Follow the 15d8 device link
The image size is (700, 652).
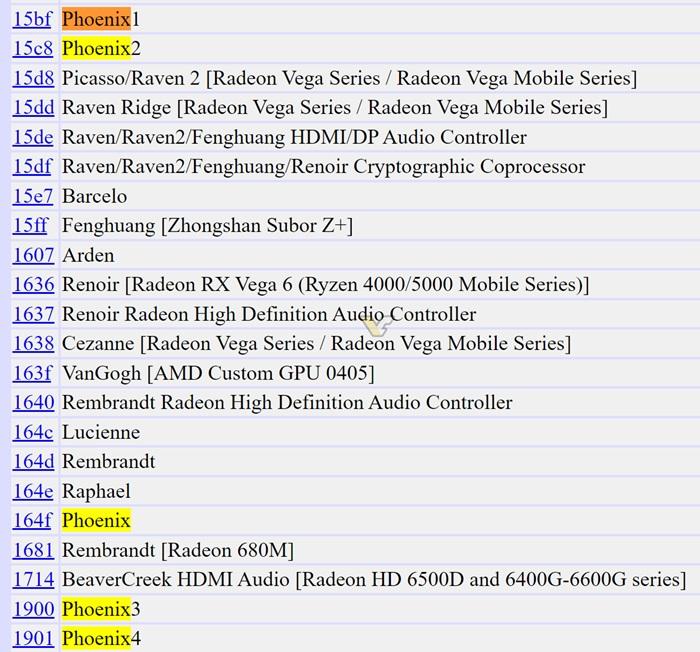tap(33, 78)
